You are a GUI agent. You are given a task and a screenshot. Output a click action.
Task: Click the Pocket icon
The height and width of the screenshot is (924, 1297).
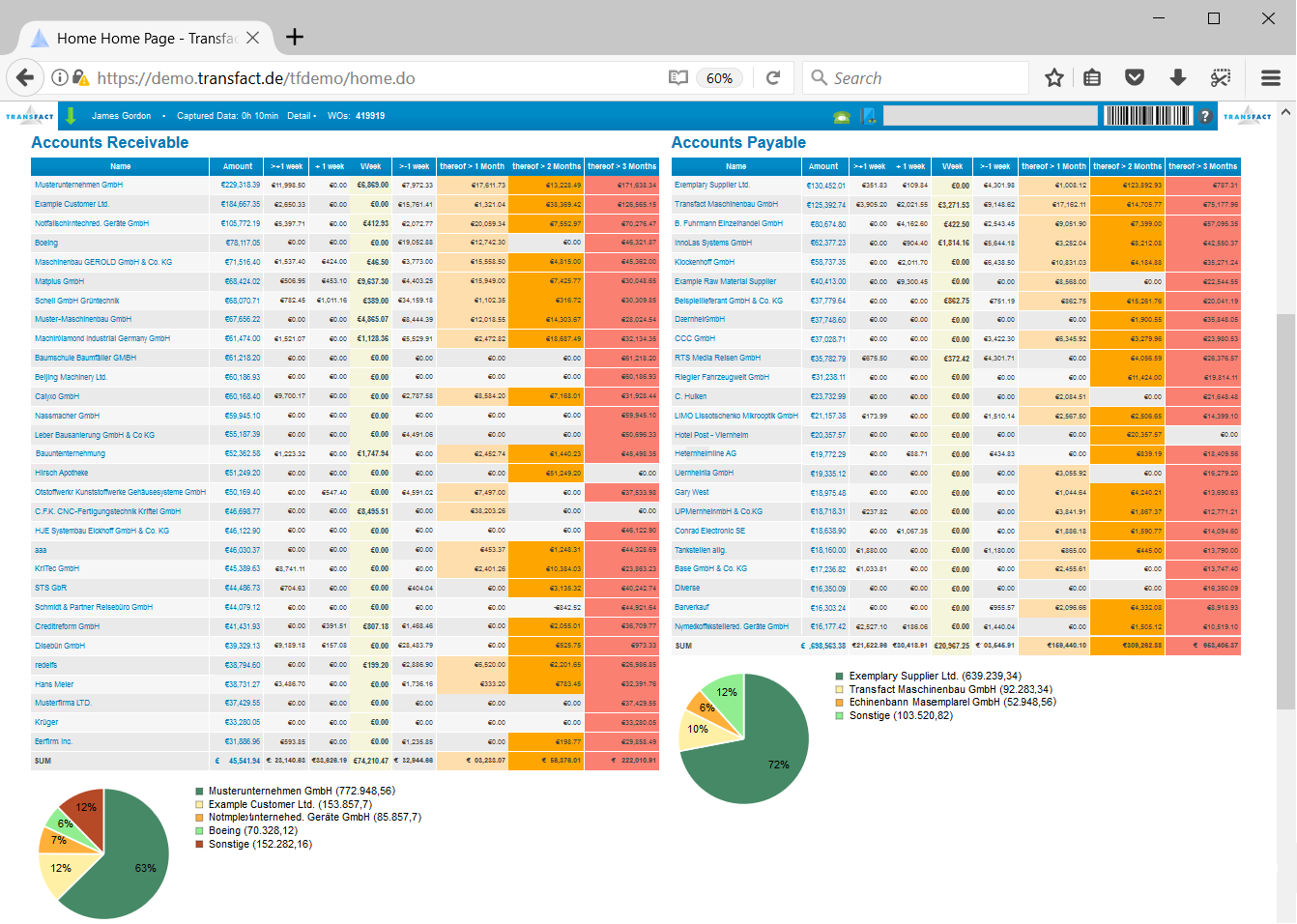[x=1135, y=78]
